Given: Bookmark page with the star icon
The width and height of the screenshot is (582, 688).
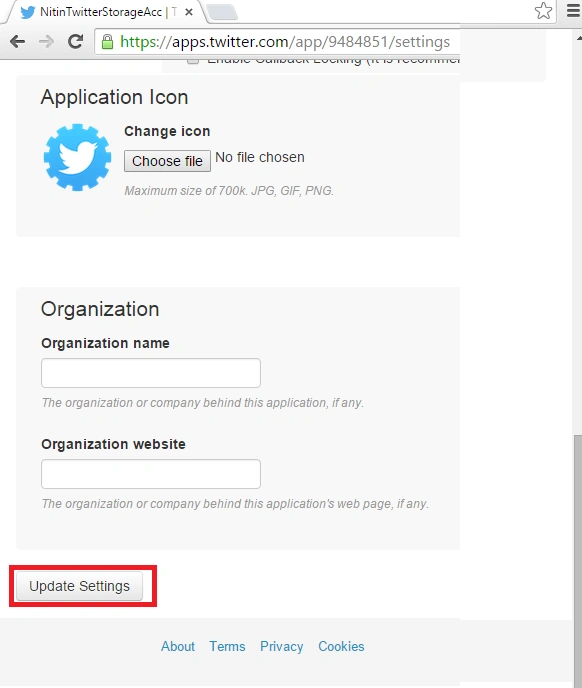Looking at the screenshot, I should 543,11.
